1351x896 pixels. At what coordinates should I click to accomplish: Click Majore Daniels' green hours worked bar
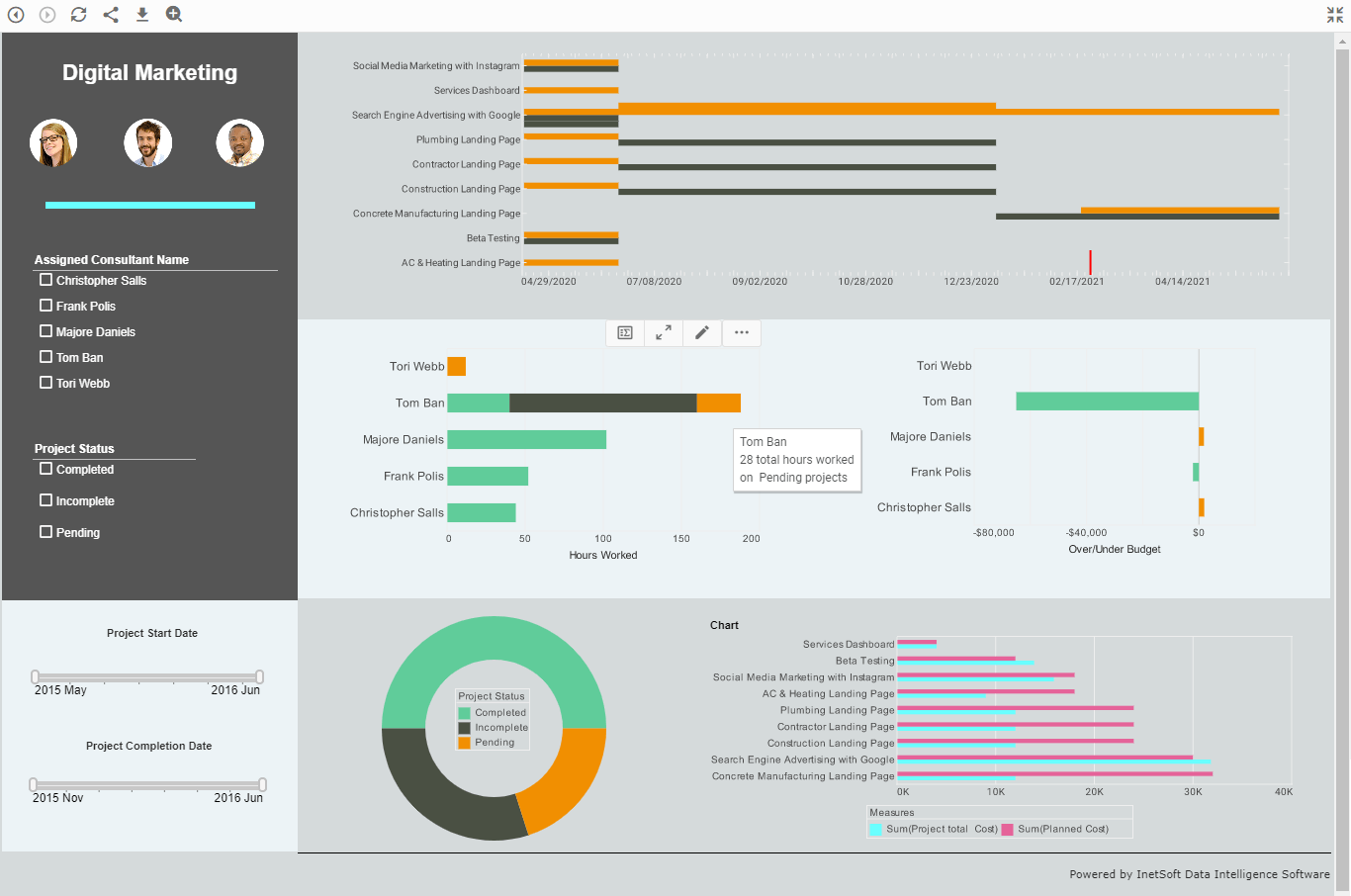(527, 439)
